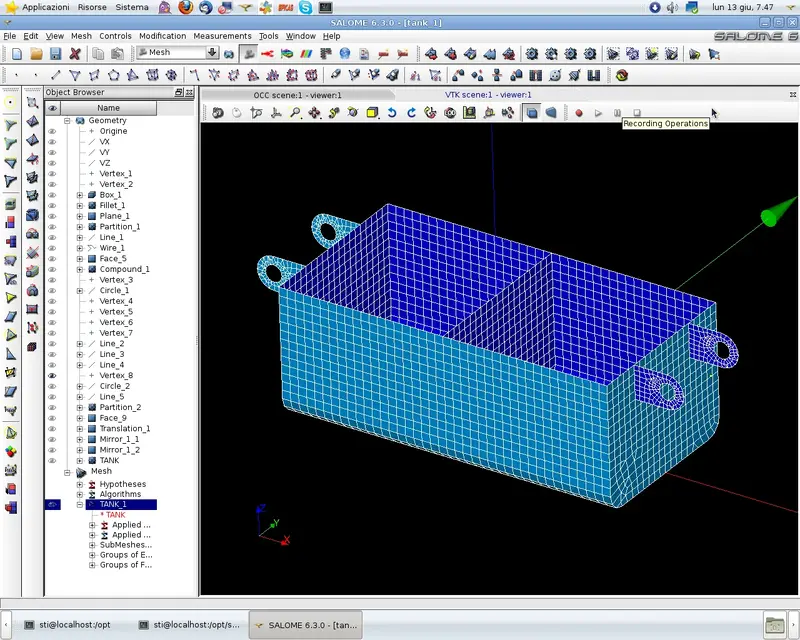Click the rainbow-striped module icon
This screenshot has width=800, height=640.
(x=306, y=54)
